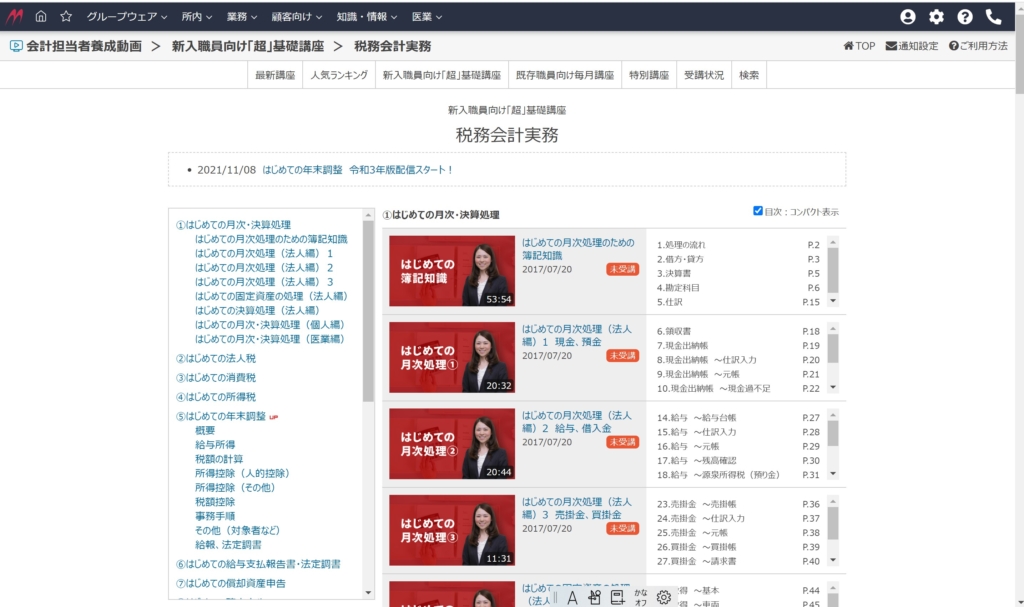Image resolution: width=1024 pixels, height=607 pixels.
Task: Toggle the かなオフ kana input button
Action: pyautogui.click(x=641, y=597)
